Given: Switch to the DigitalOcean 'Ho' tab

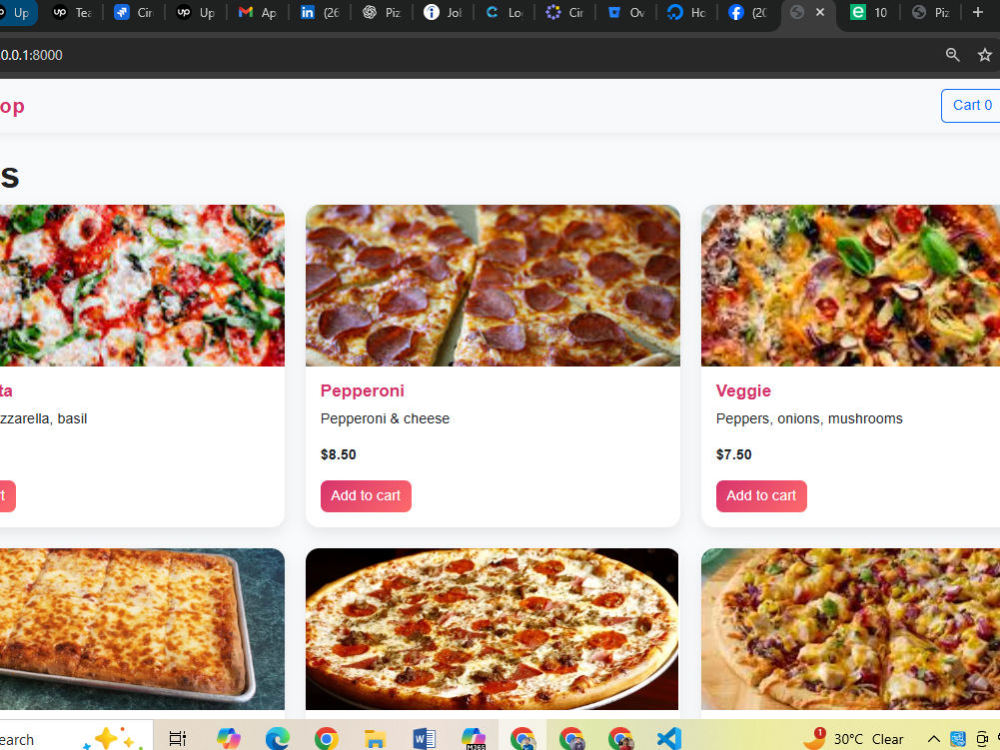Looking at the screenshot, I should [687, 13].
